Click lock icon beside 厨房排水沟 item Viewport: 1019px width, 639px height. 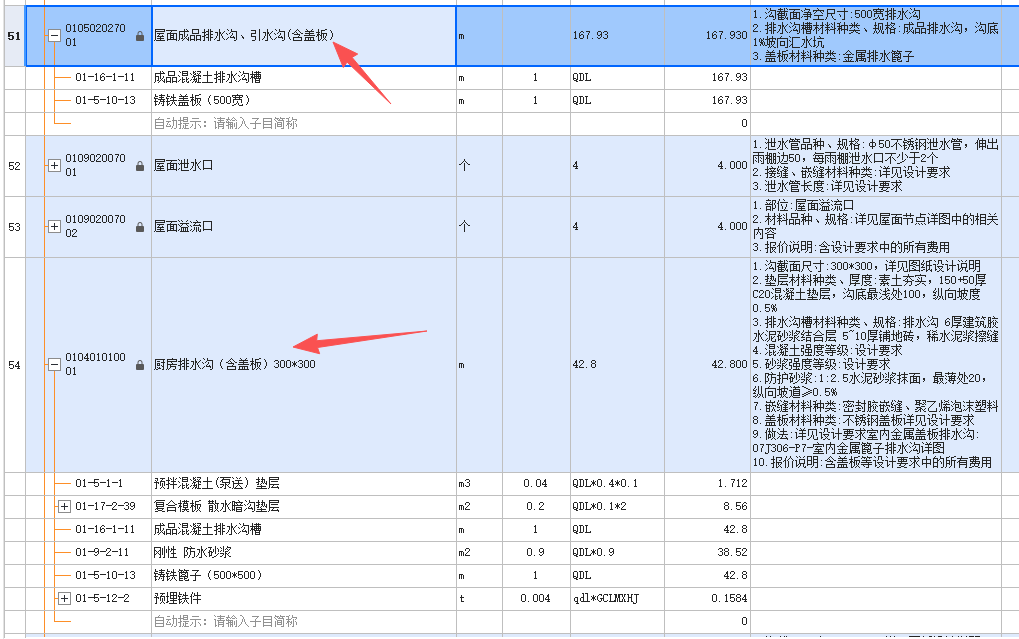140,365
